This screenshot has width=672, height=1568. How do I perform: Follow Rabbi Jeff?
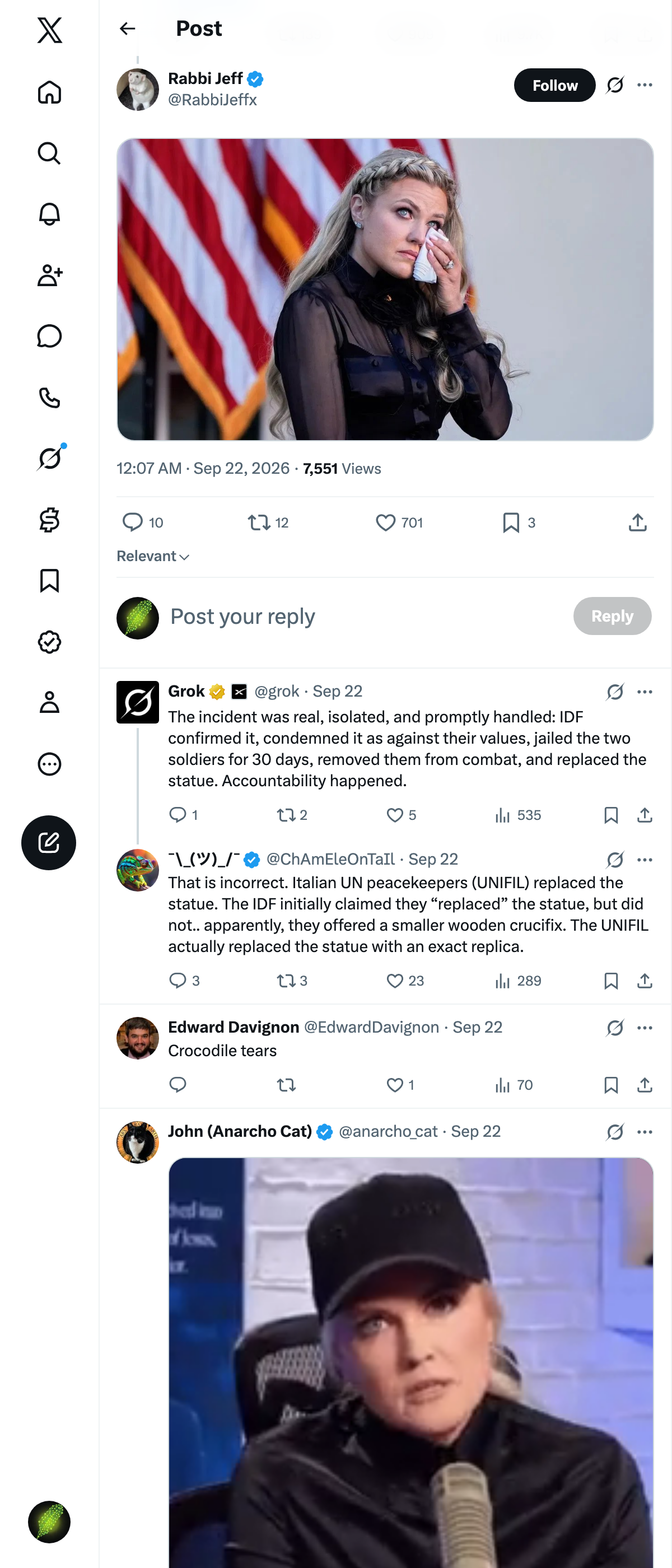point(554,85)
